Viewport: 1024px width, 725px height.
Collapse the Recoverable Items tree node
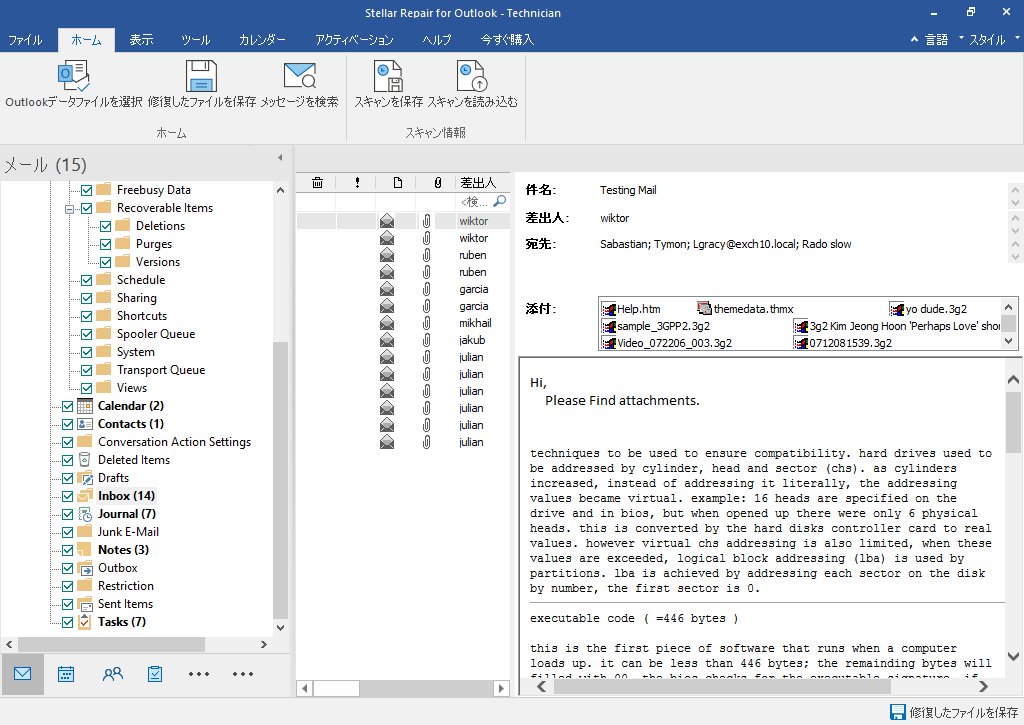(x=69, y=209)
